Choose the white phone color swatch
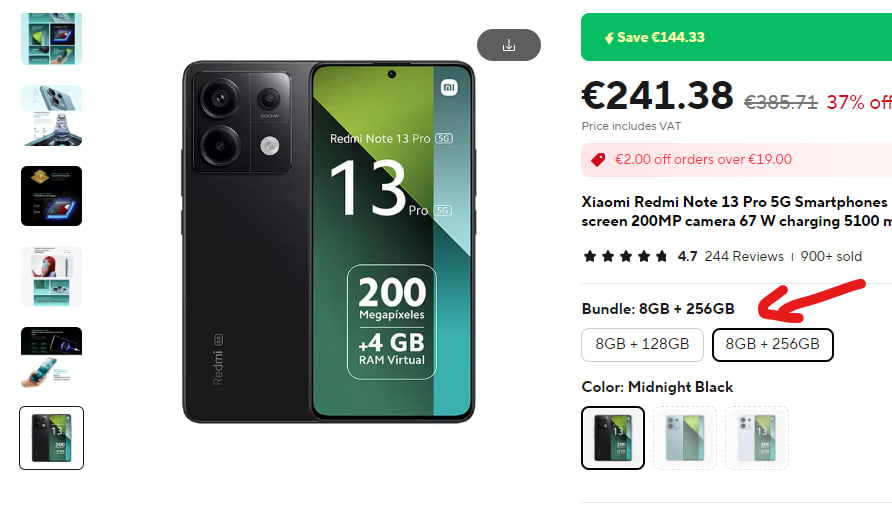892x520 pixels. (757, 438)
